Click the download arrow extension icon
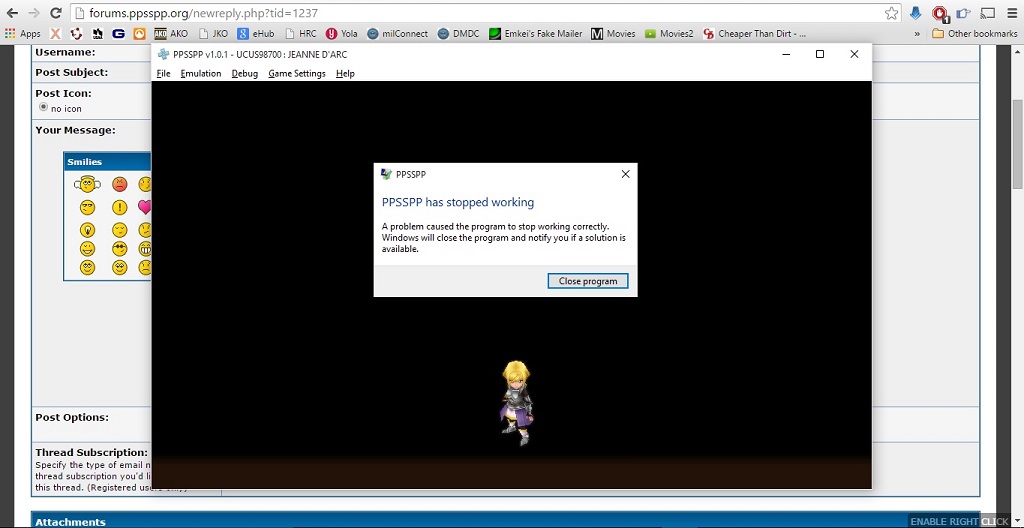Image resolution: width=1024 pixels, height=528 pixels. click(x=916, y=13)
